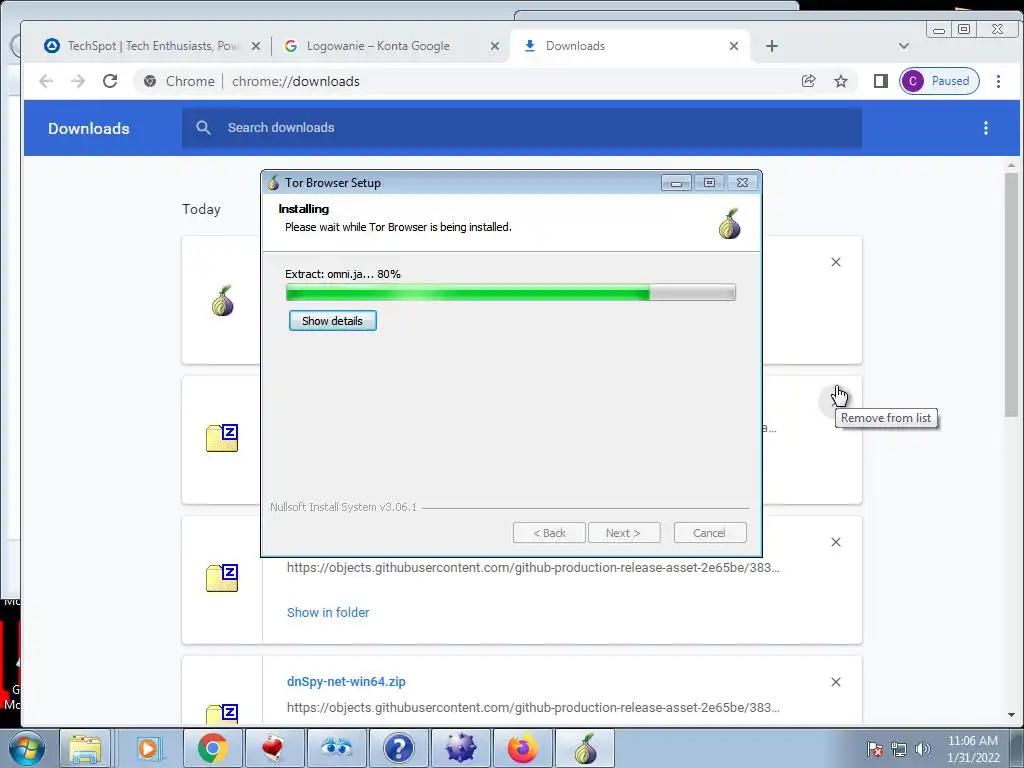Open the Minesweeper mine taskbar icon

(x=460, y=748)
